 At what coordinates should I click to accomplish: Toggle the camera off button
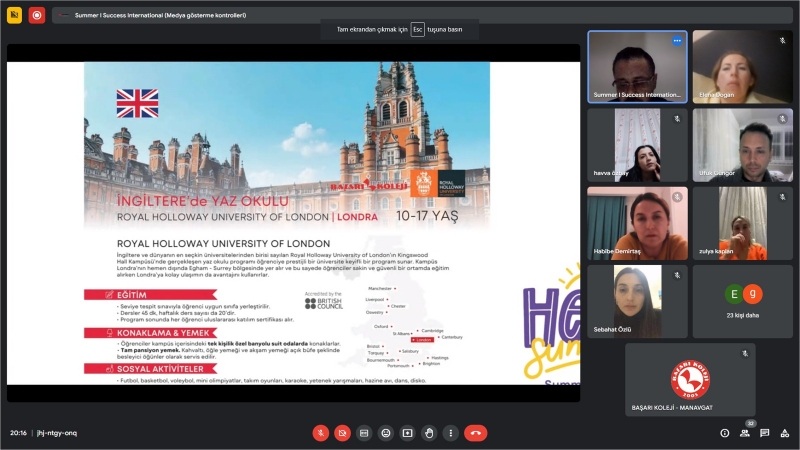pyautogui.click(x=342, y=433)
